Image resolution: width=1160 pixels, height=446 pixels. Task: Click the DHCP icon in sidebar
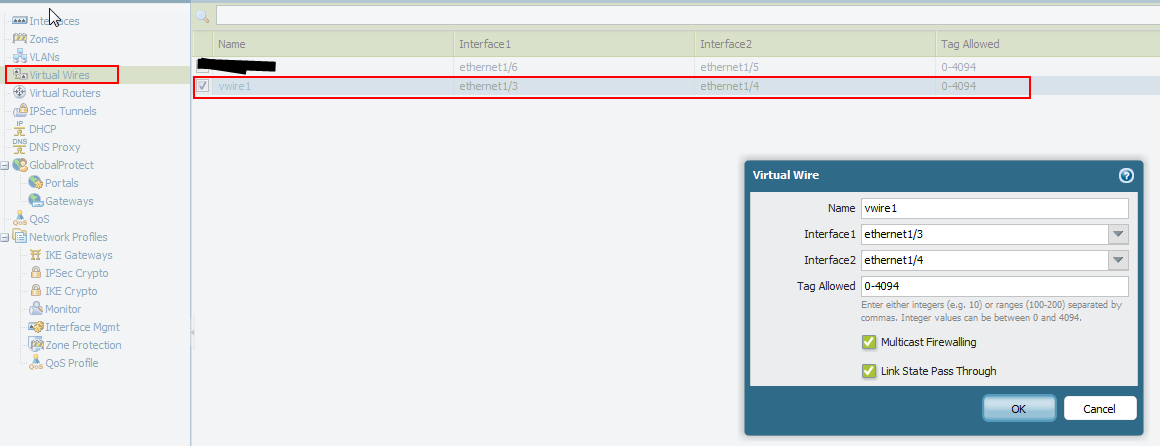pos(19,129)
